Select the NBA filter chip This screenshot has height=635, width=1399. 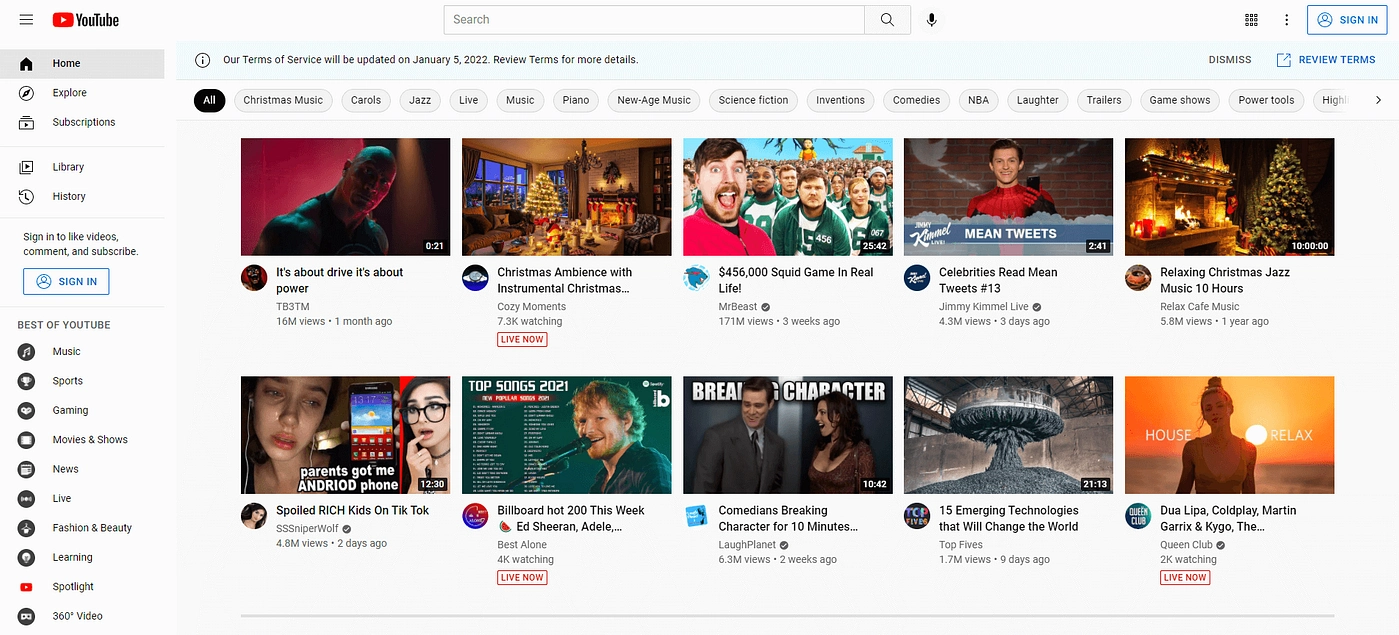click(x=978, y=100)
